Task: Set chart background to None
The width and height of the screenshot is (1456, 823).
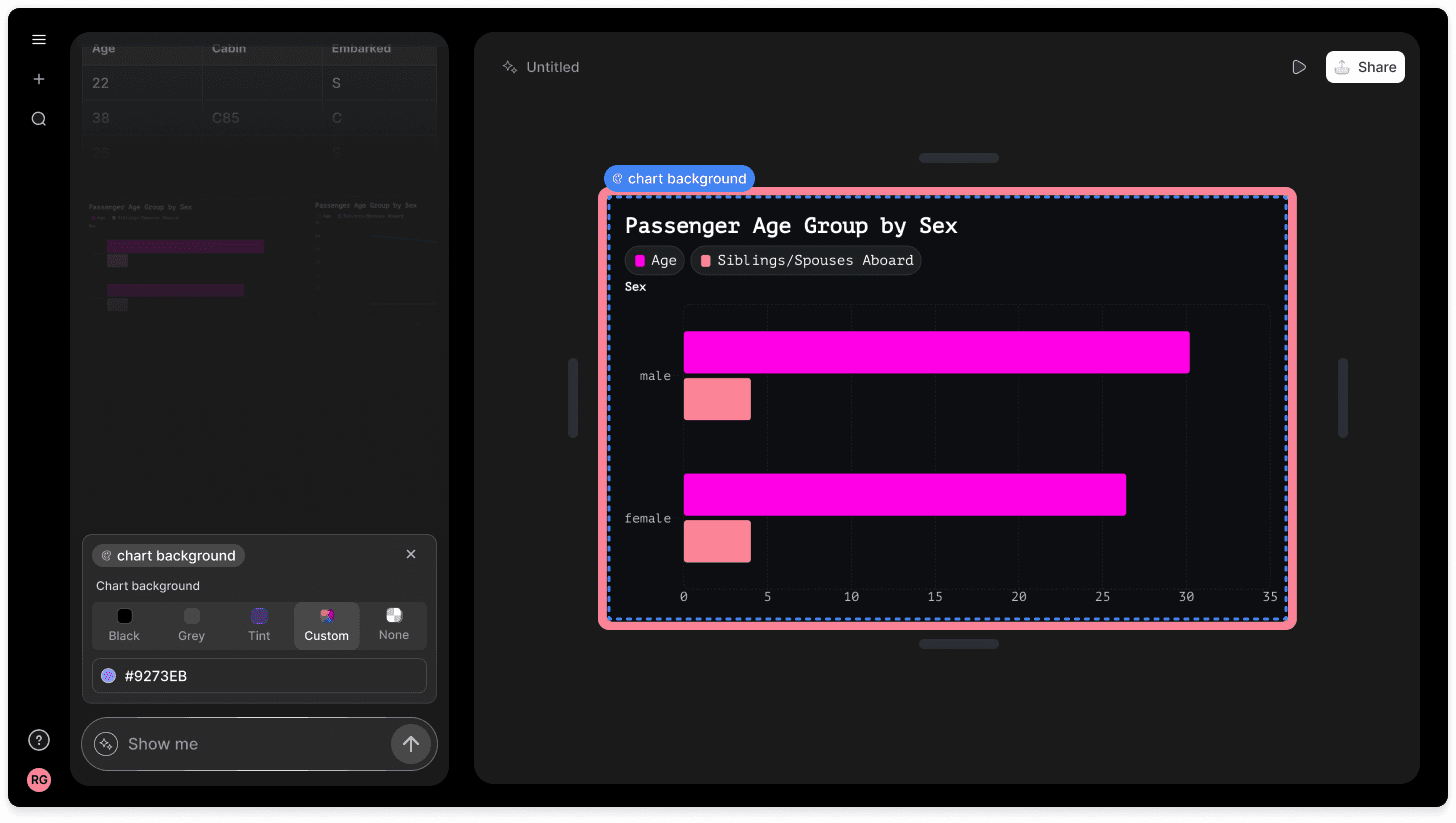Action: 394,626
